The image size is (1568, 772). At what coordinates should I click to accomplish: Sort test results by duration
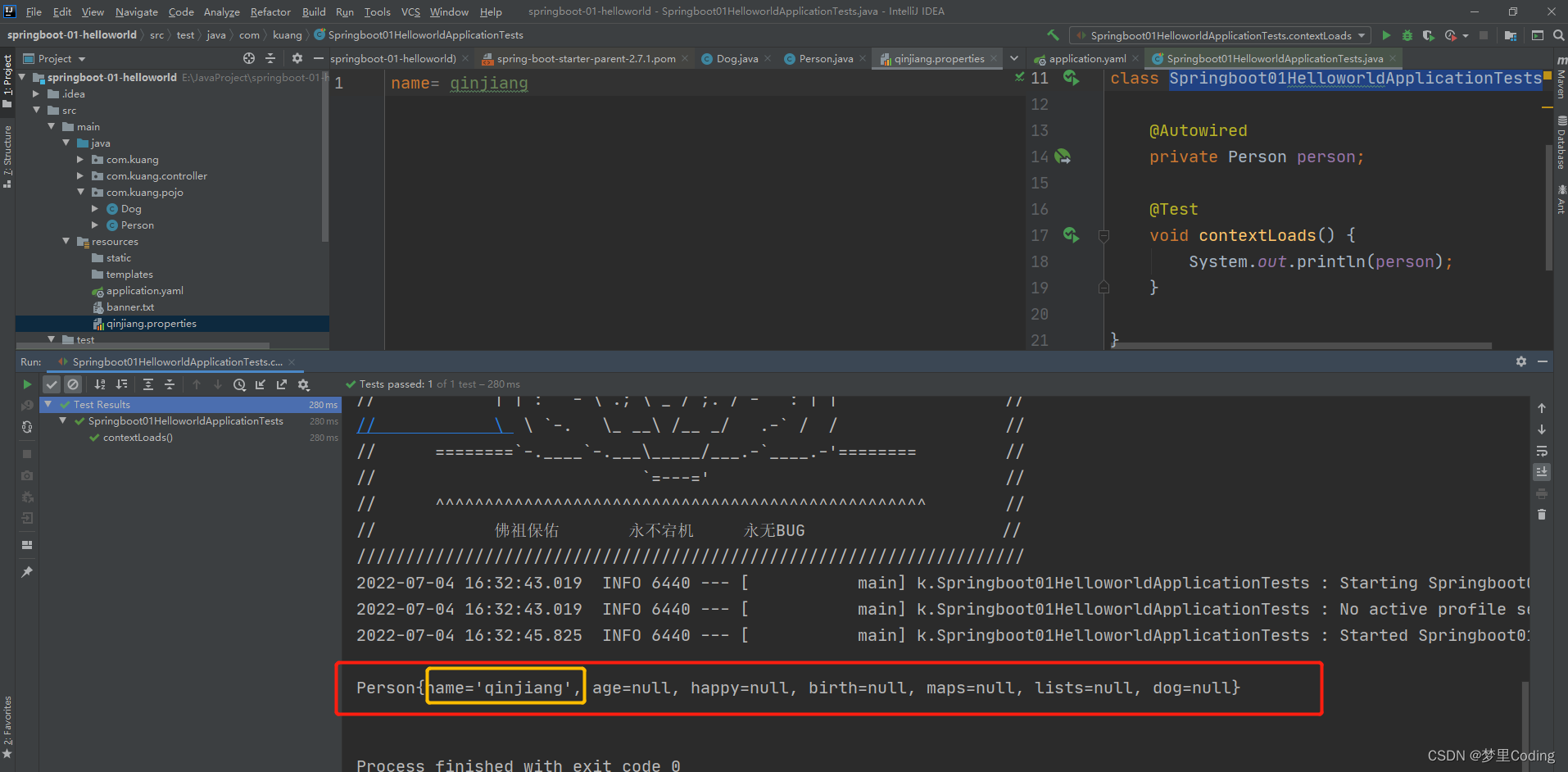(121, 384)
